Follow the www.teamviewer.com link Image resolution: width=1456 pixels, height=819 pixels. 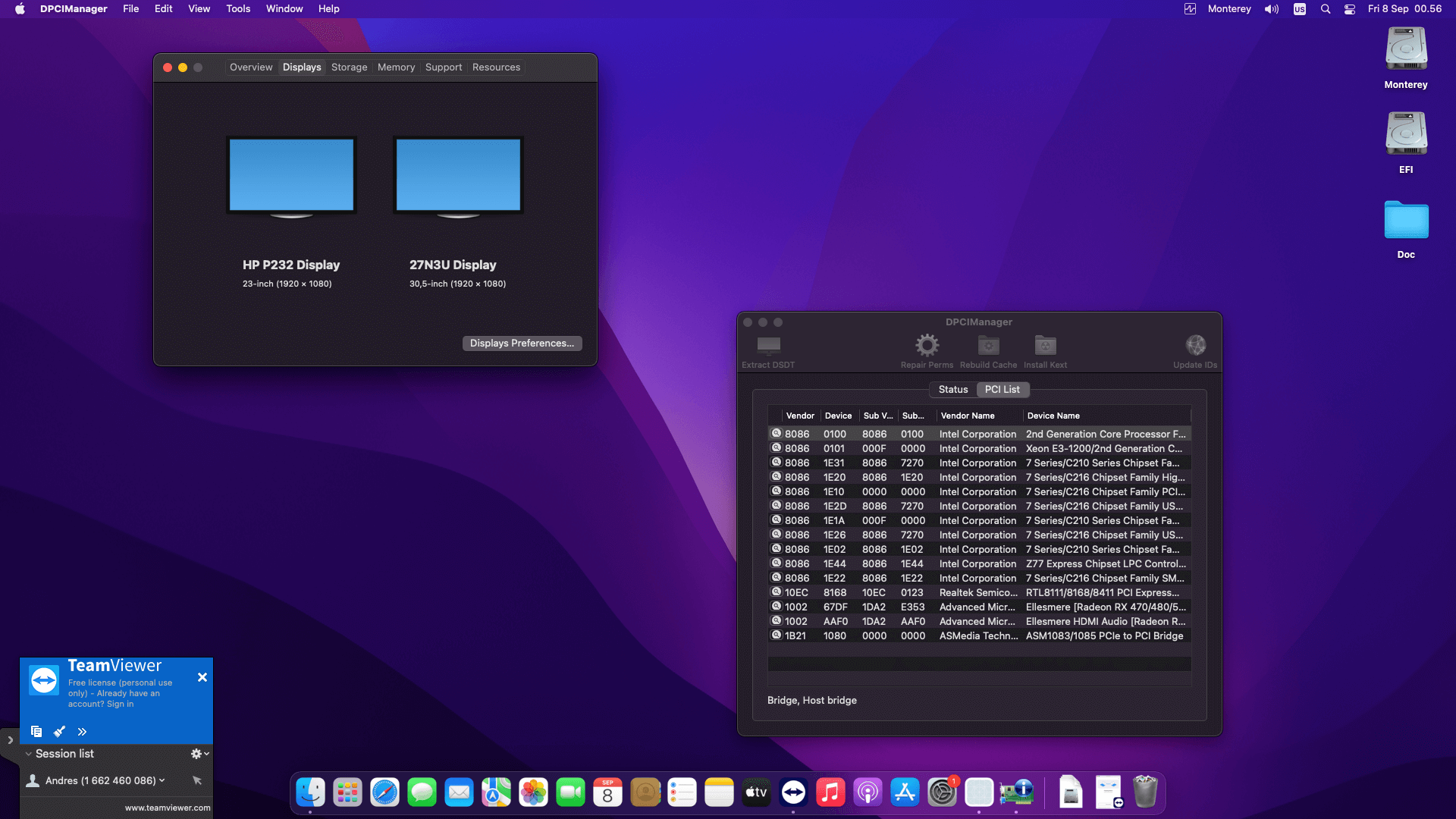pos(168,808)
